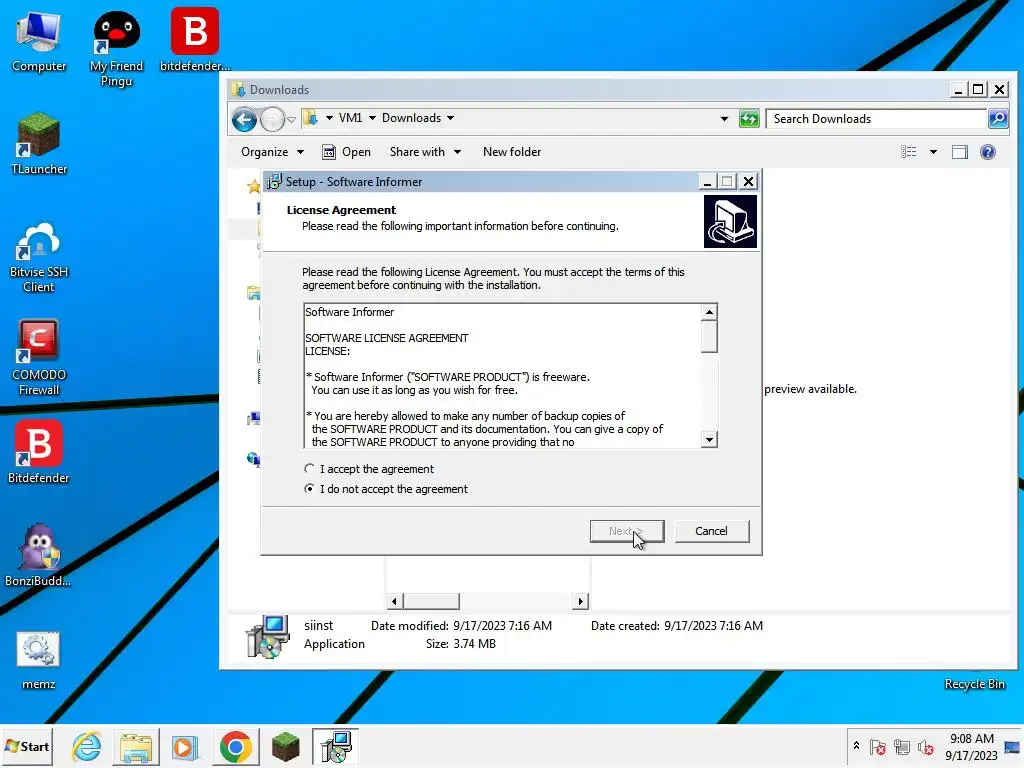This screenshot has height=768, width=1024.
Task: Go back in the Downloads window
Action: pyautogui.click(x=245, y=120)
